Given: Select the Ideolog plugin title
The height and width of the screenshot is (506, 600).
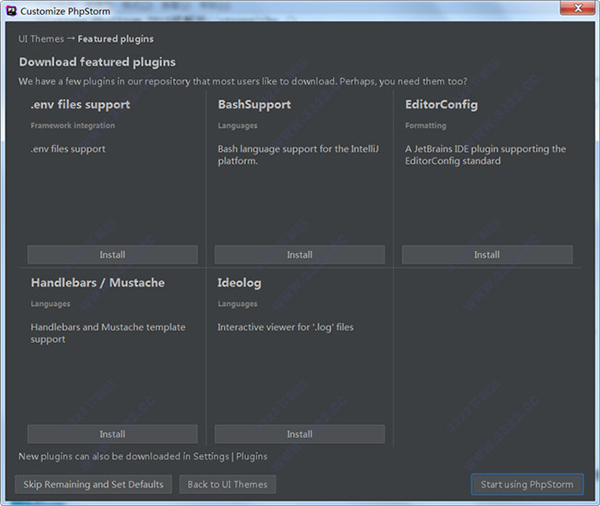Looking at the screenshot, I should [x=240, y=283].
